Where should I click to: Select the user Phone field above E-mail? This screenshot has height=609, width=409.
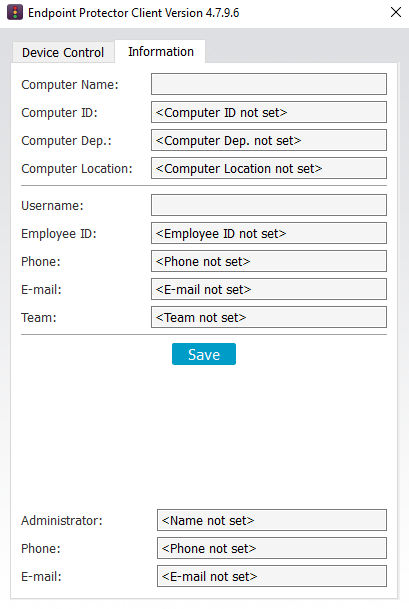point(269,261)
